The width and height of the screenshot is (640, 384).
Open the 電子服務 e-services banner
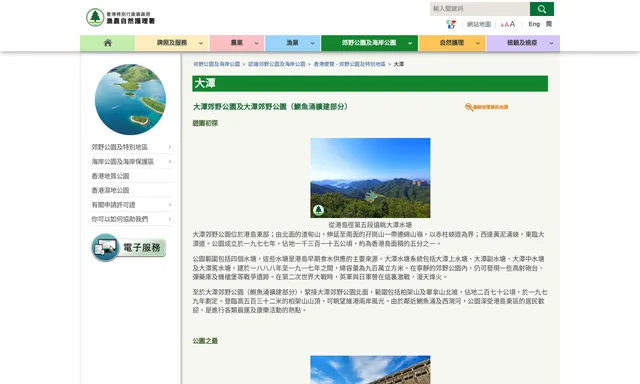pos(129,247)
